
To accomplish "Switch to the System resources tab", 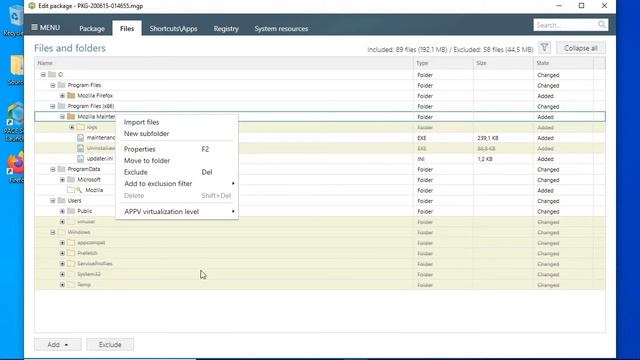I will click(x=281, y=28).
